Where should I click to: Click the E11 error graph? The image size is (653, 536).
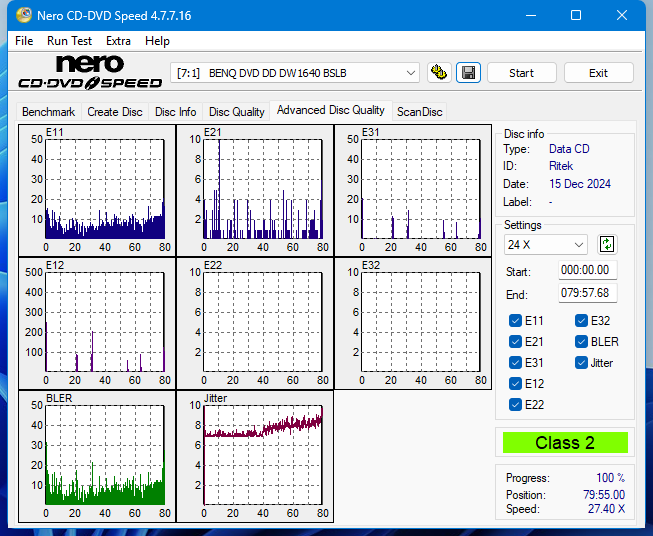(97, 191)
